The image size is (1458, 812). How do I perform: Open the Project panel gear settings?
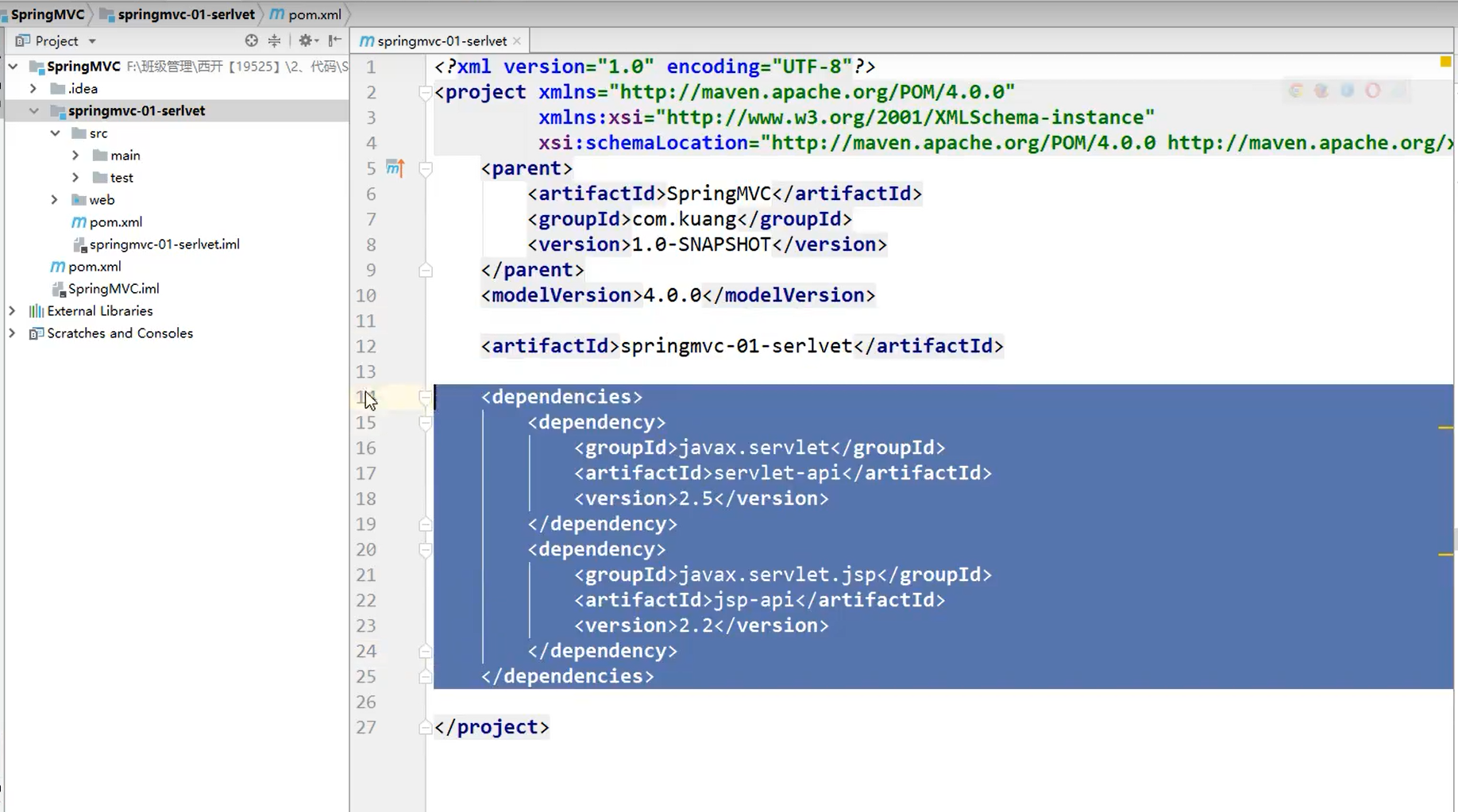tap(307, 40)
